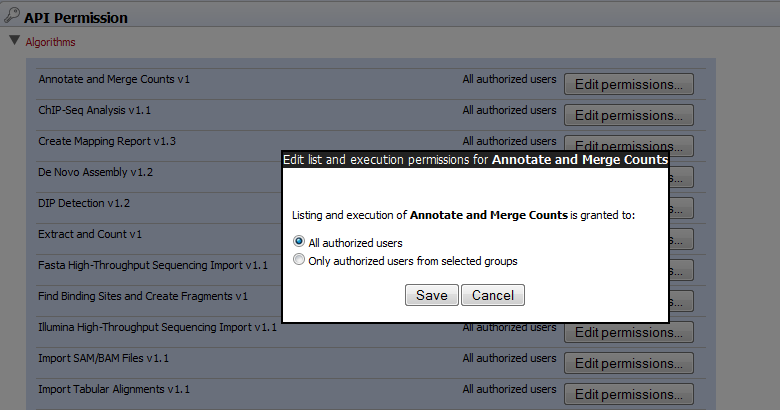Click the De Novo Assembly v1.2 entry
This screenshot has width=780, height=410.
point(96,172)
